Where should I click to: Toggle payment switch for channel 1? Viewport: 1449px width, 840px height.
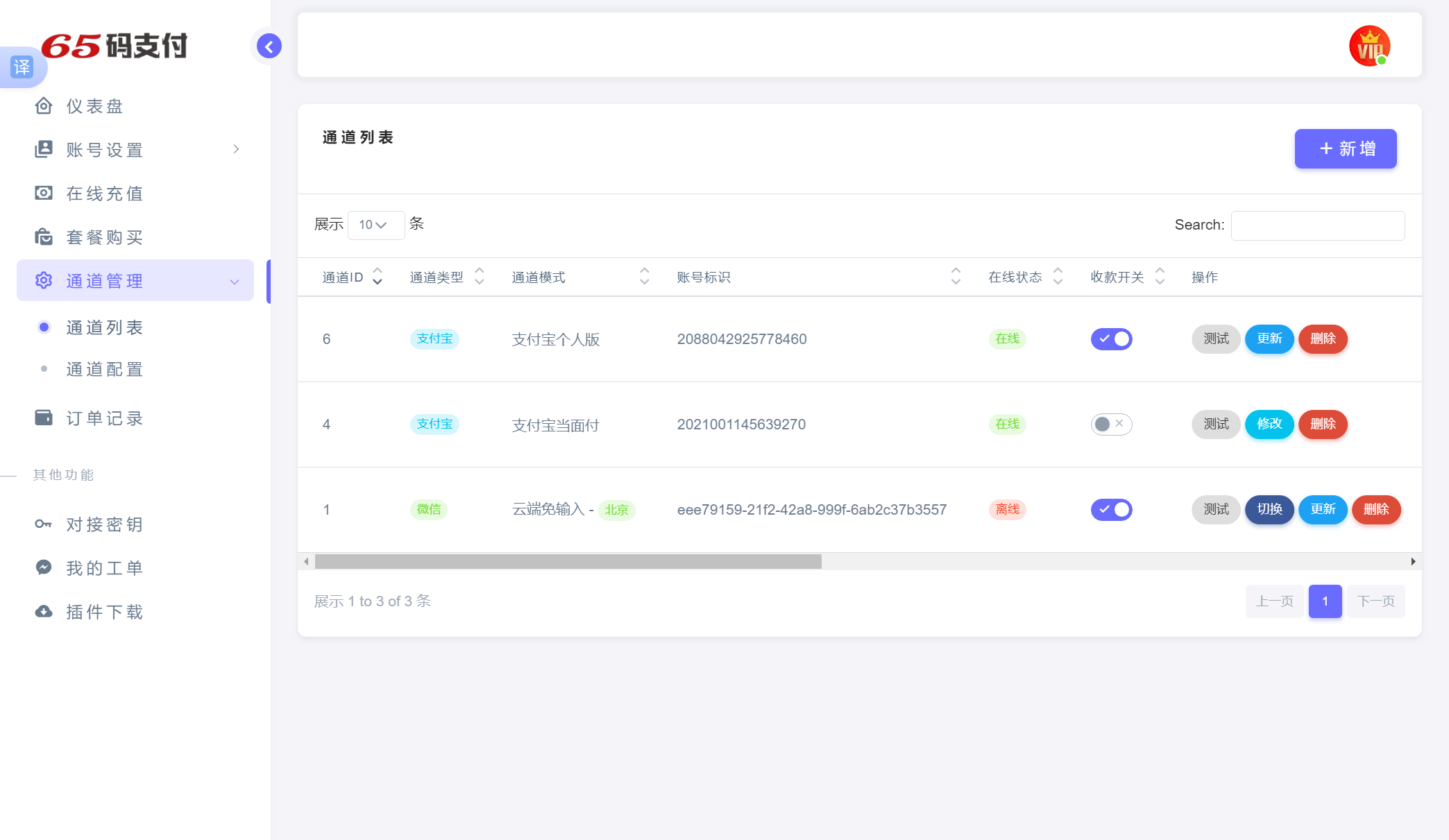click(x=1111, y=510)
